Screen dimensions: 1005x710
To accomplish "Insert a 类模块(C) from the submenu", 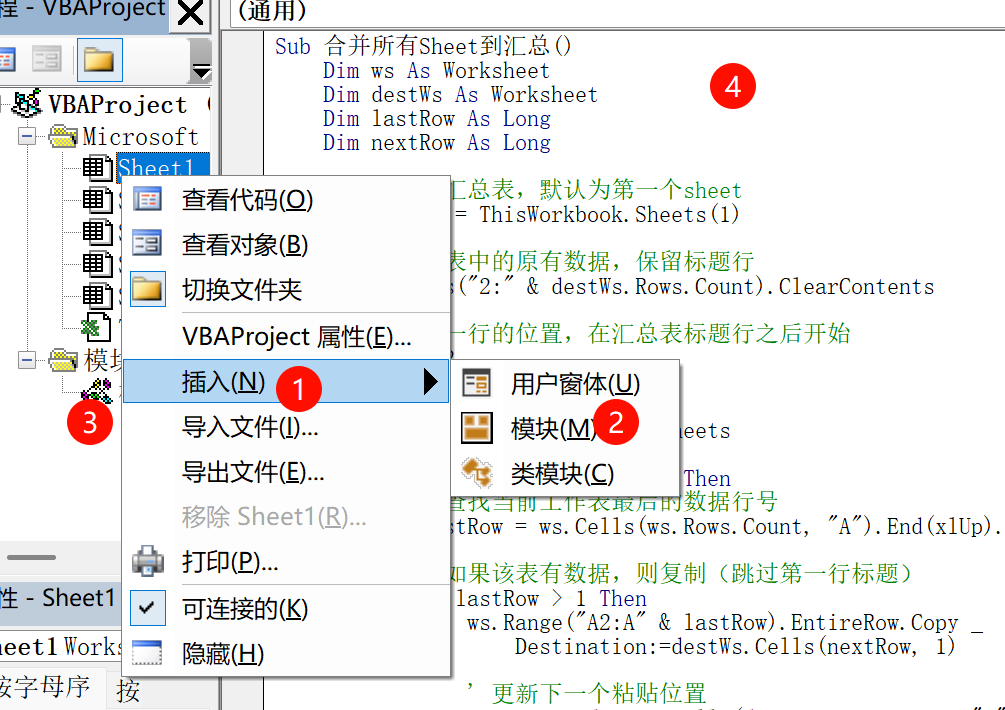I will tap(565, 474).
